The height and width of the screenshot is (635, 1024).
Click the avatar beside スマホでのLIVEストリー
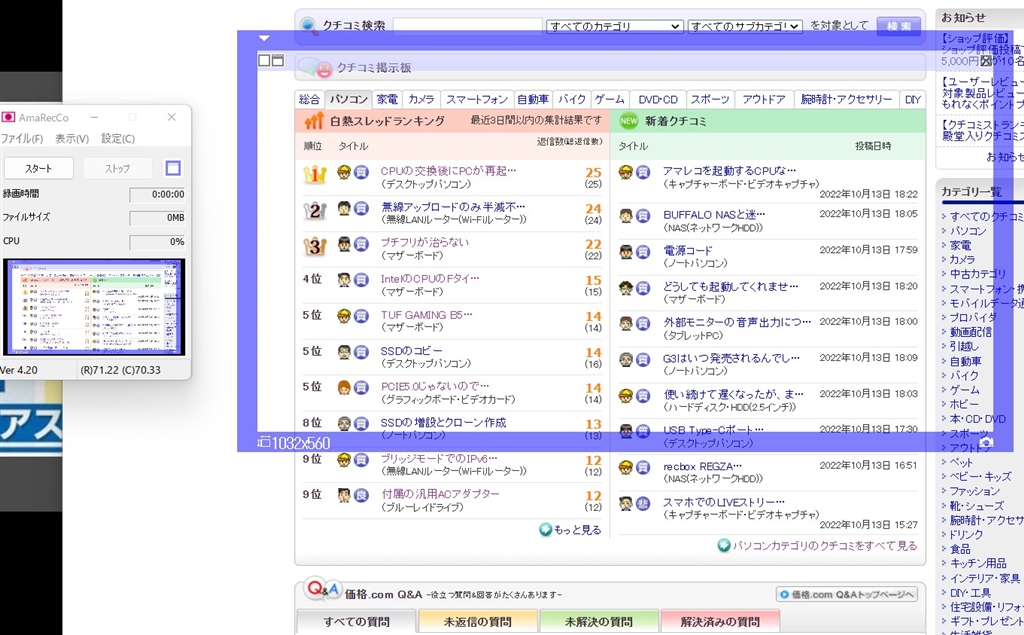point(626,503)
